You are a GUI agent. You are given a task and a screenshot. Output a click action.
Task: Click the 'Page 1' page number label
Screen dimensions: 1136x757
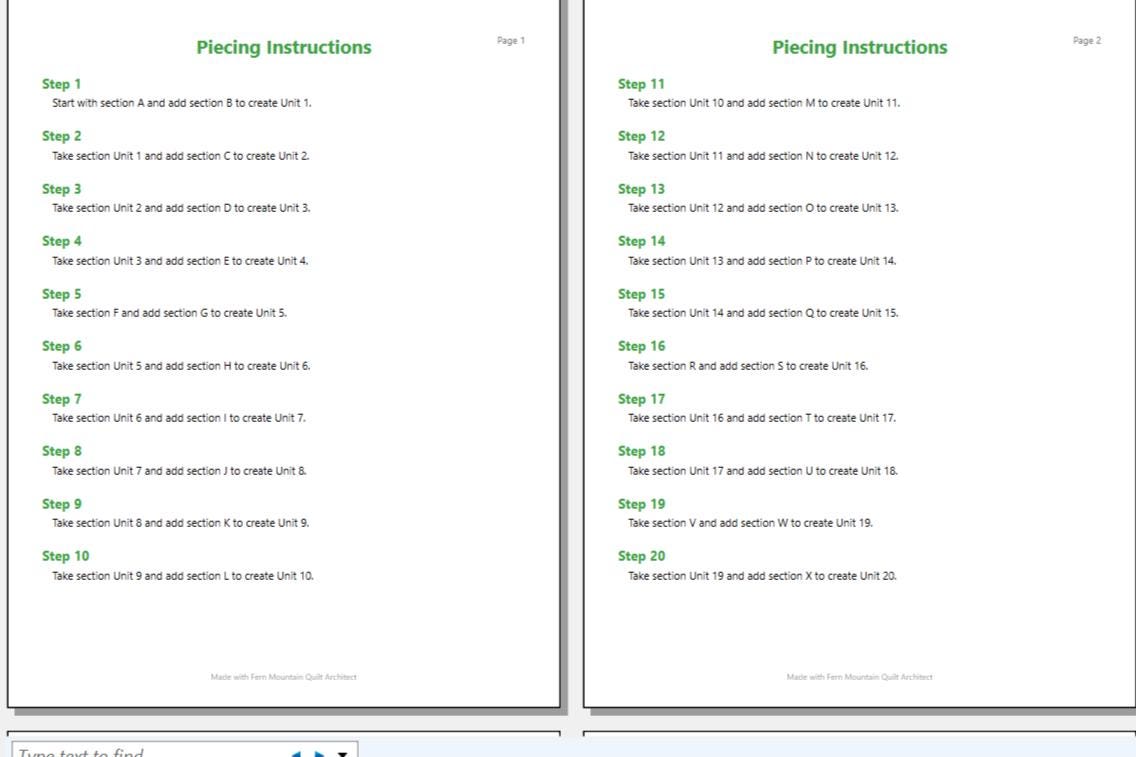(511, 41)
